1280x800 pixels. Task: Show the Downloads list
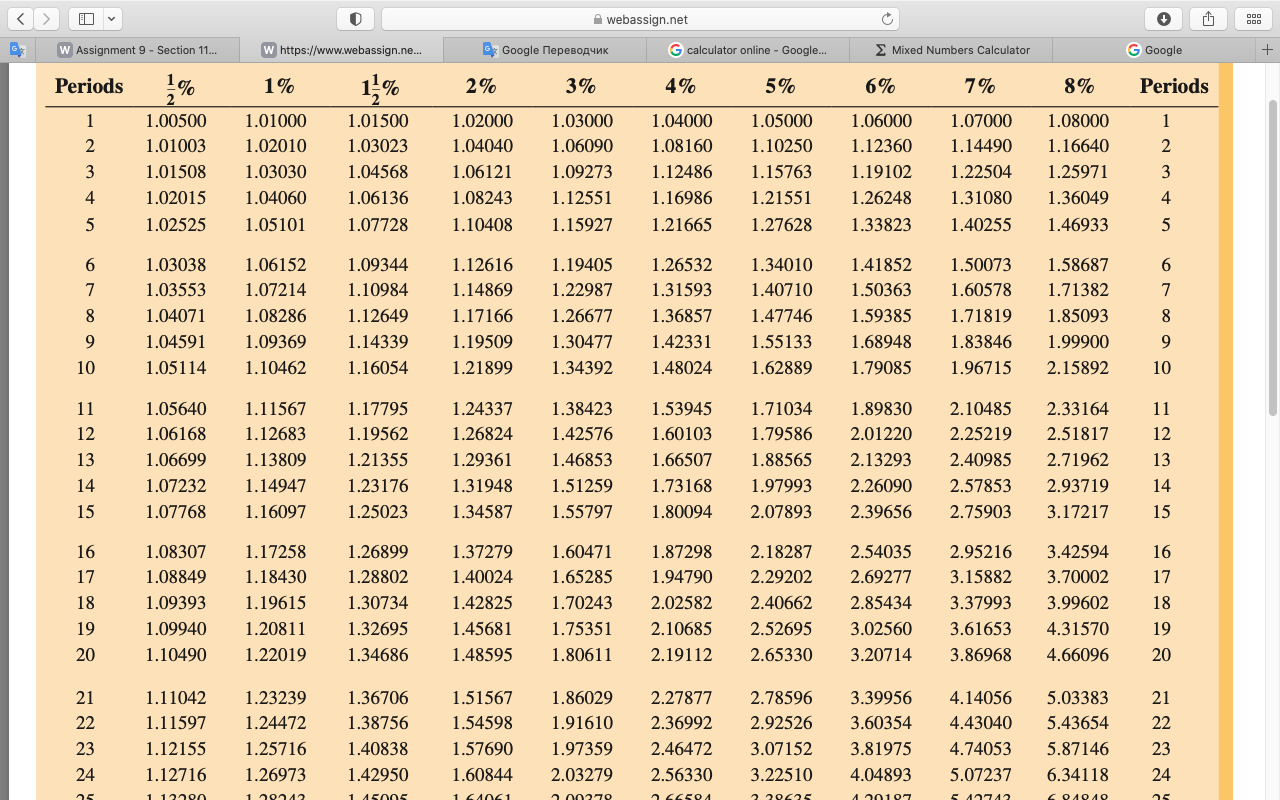[1162, 18]
